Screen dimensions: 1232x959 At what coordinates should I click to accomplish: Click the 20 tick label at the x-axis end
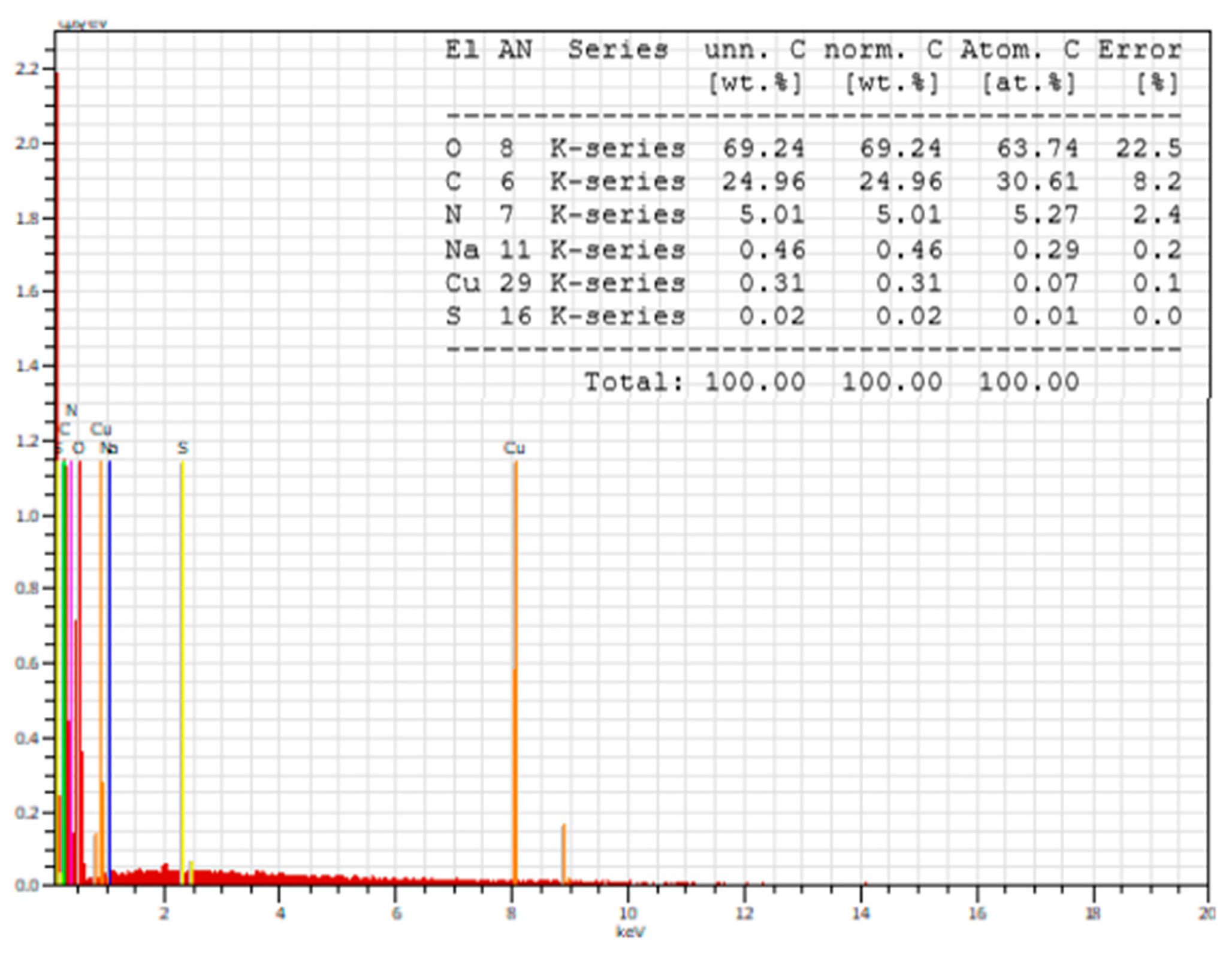click(x=1207, y=913)
